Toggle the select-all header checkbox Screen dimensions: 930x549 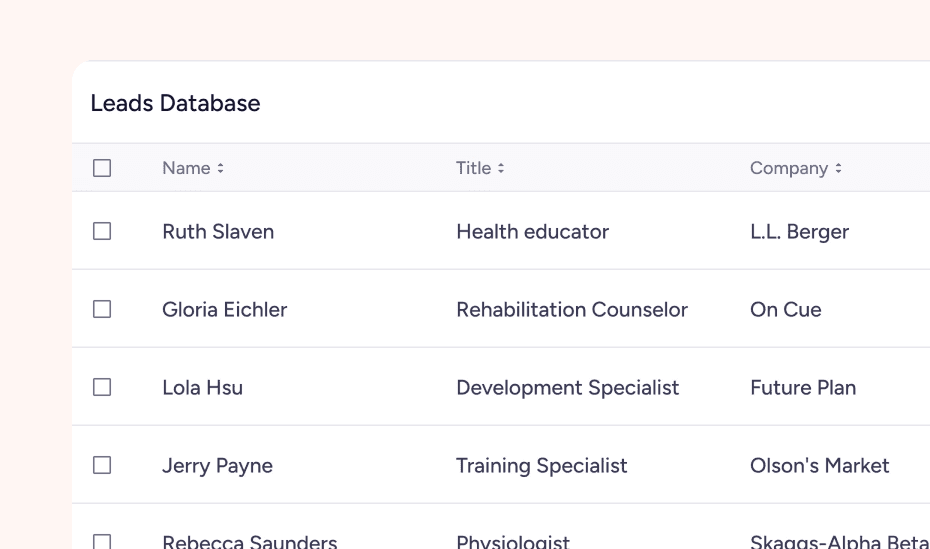[x=102, y=168]
